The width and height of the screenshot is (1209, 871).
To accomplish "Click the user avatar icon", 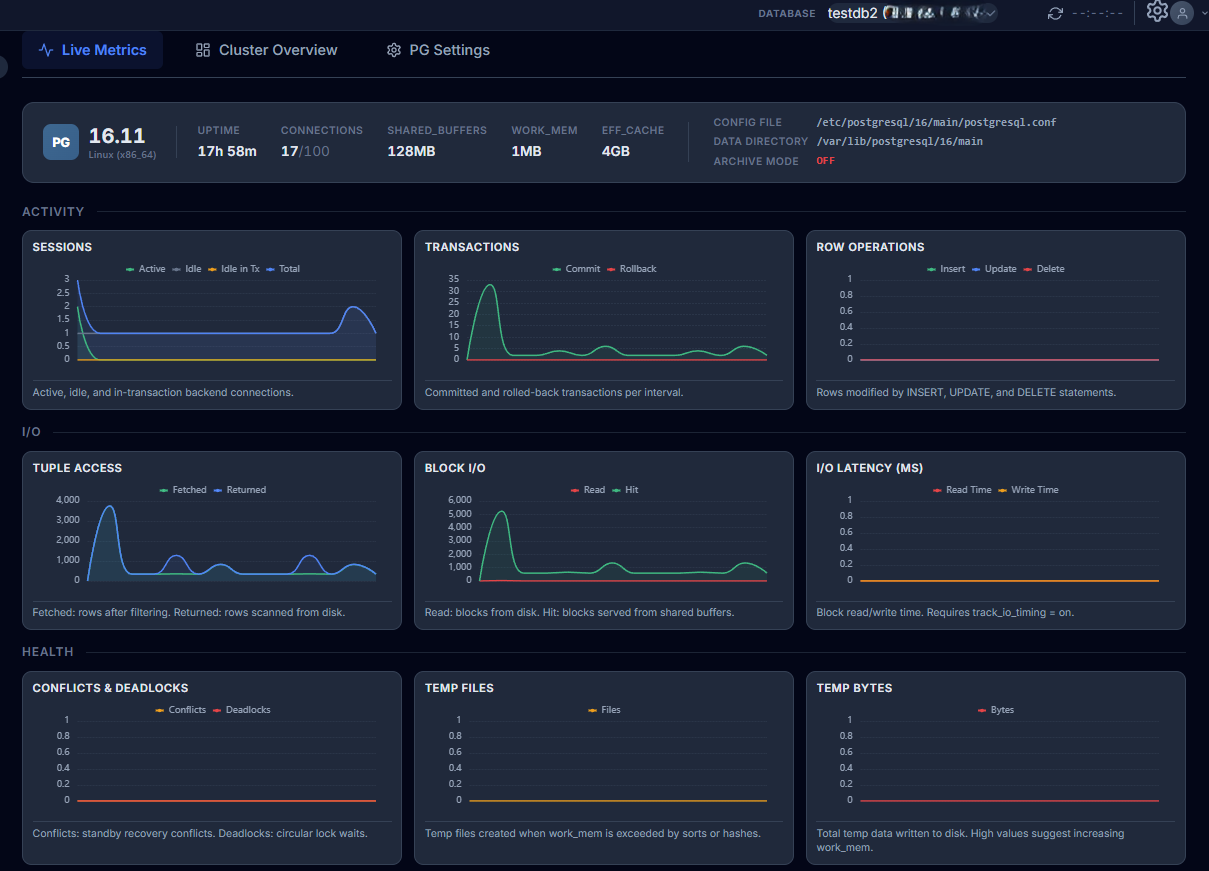I will [x=1182, y=13].
